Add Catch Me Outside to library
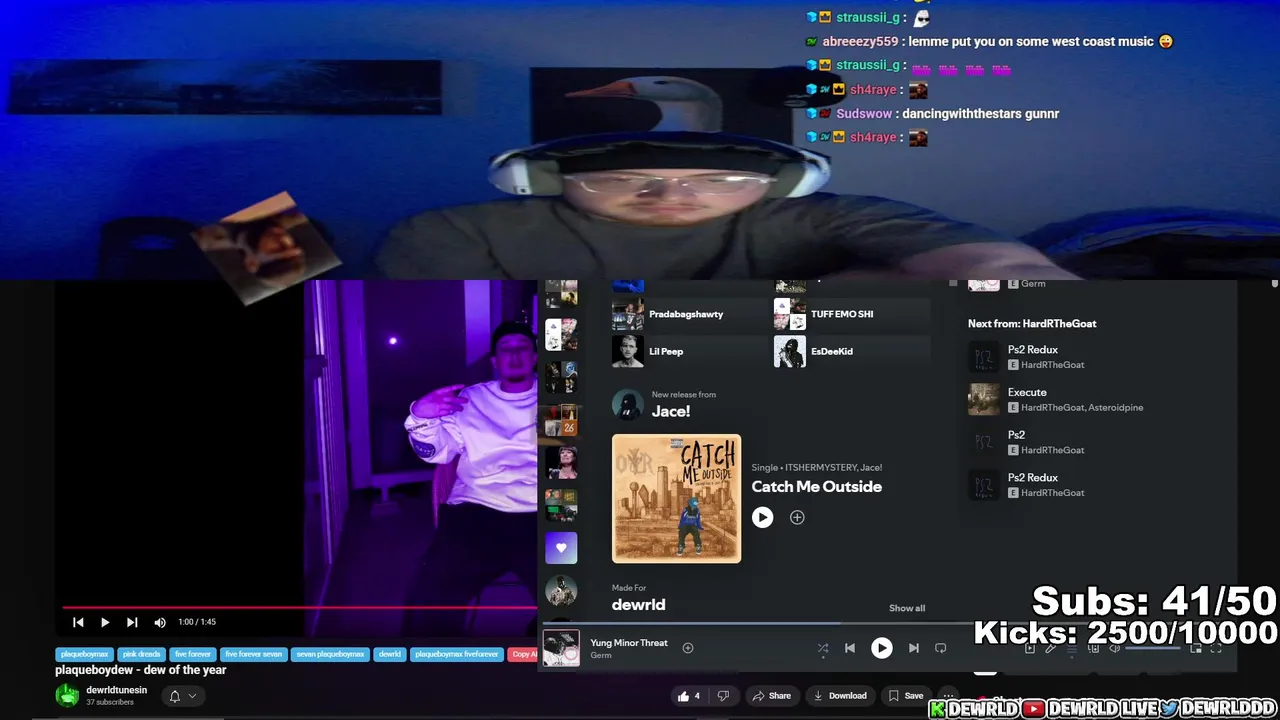The width and height of the screenshot is (1280, 720). tap(797, 517)
